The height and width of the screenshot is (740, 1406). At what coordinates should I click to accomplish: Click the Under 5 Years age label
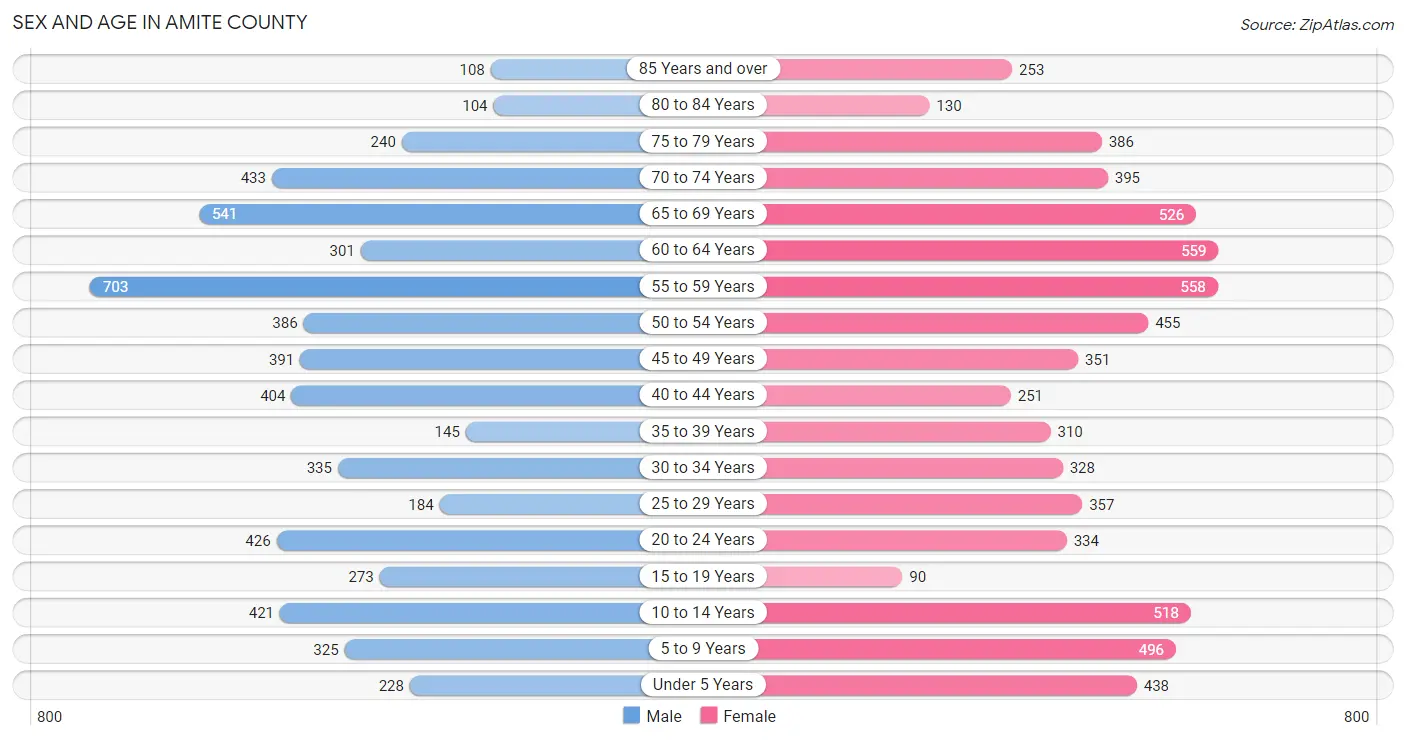click(703, 685)
